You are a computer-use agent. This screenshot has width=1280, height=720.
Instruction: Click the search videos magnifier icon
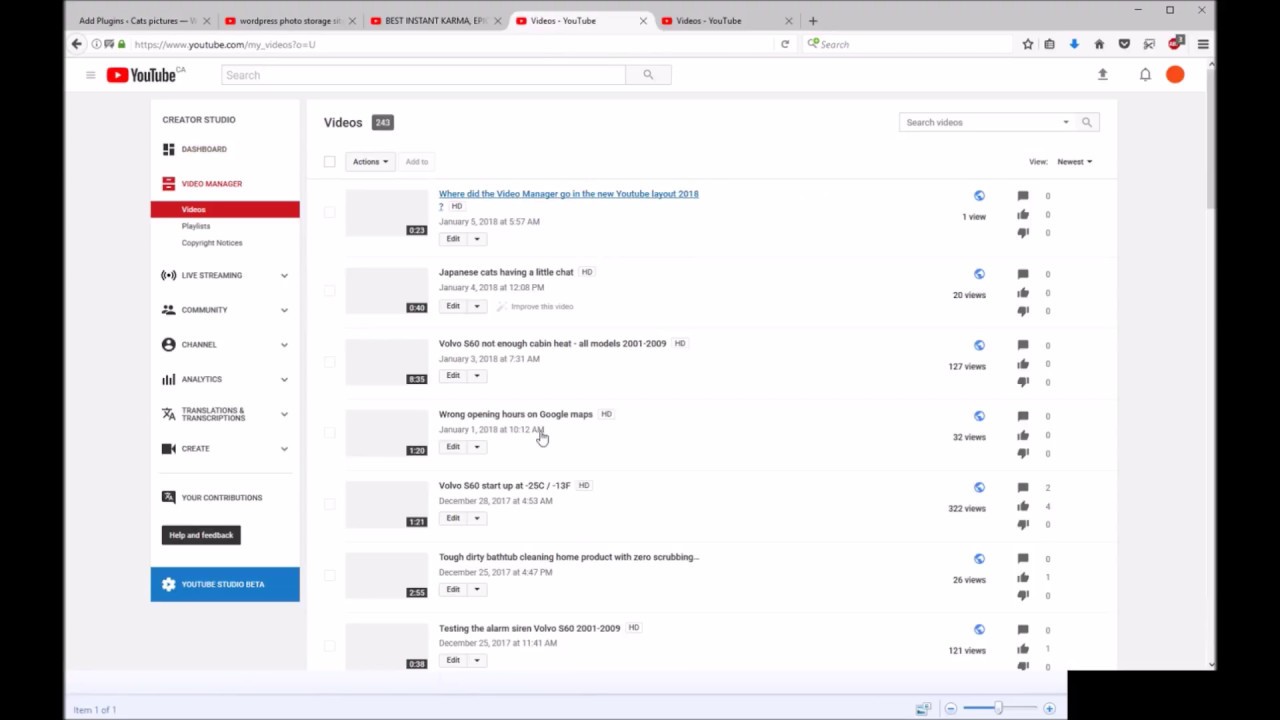[1086, 122]
